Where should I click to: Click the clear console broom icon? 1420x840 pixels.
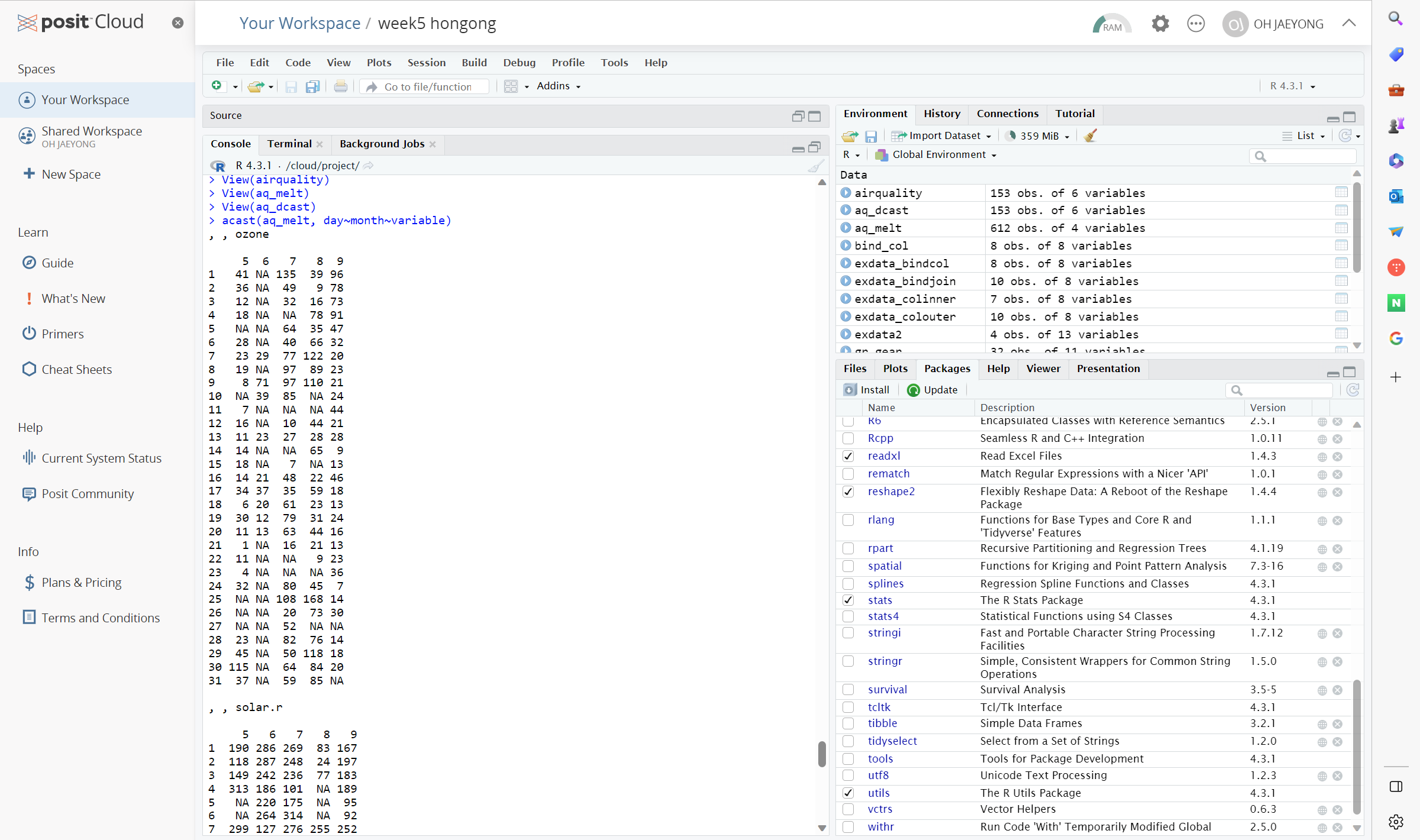816,166
